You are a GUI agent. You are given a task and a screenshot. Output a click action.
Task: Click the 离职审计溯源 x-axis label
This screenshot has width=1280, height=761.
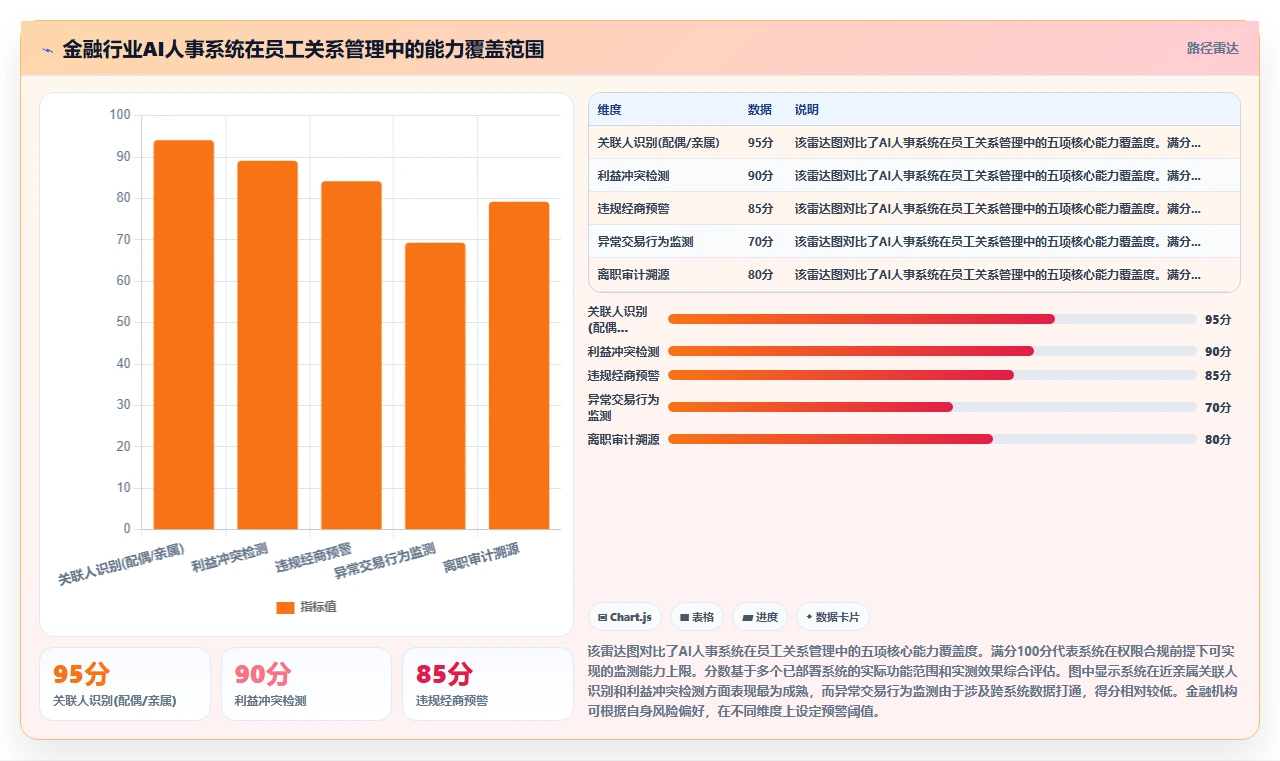click(481, 558)
